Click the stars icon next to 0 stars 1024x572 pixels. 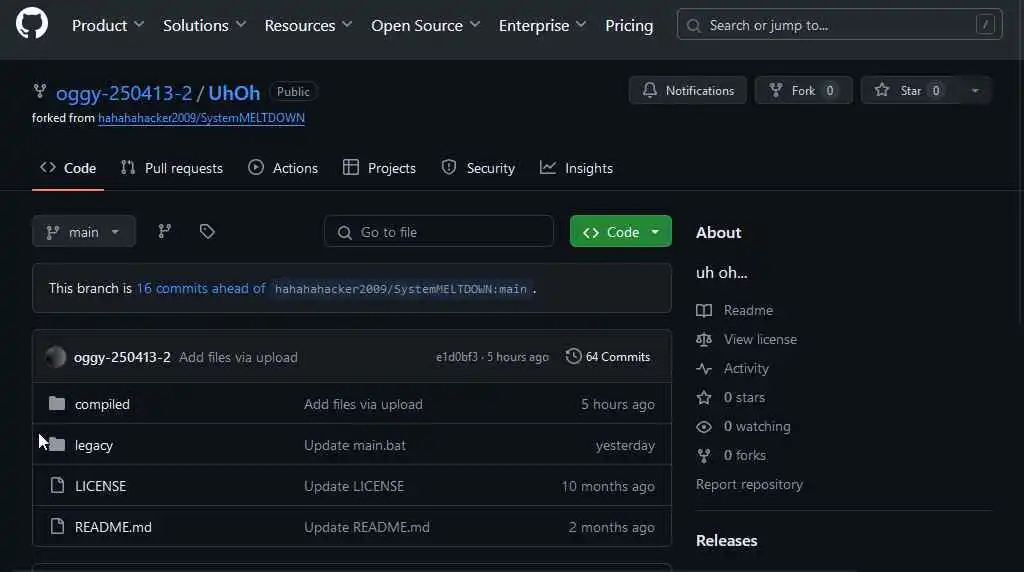point(704,397)
